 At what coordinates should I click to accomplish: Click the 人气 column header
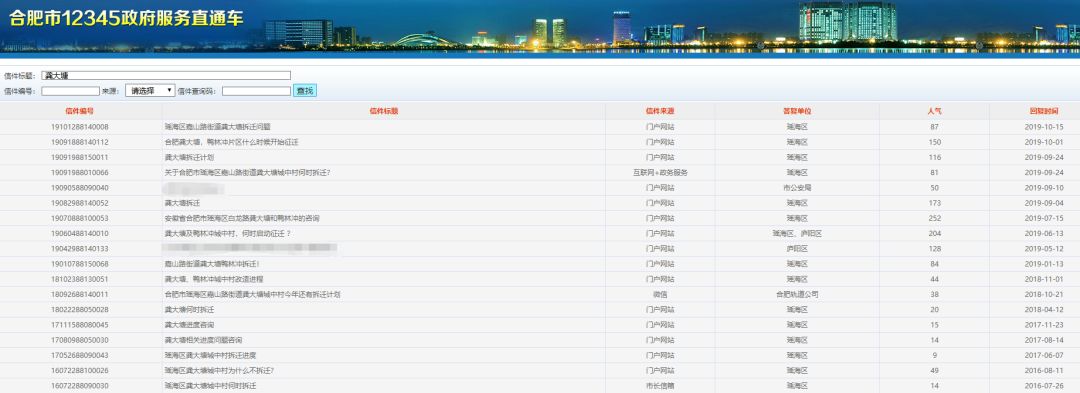pyautogui.click(x=935, y=111)
